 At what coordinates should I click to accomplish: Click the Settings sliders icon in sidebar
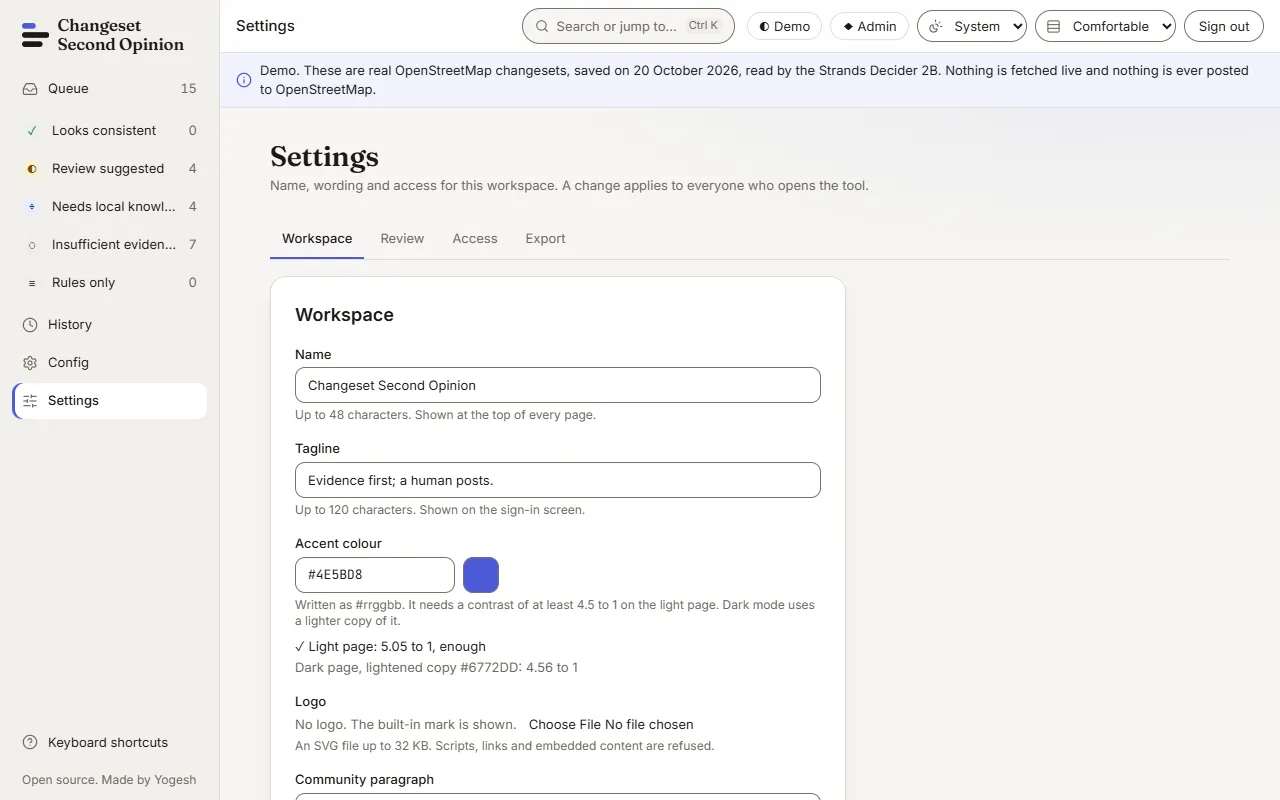(x=30, y=401)
